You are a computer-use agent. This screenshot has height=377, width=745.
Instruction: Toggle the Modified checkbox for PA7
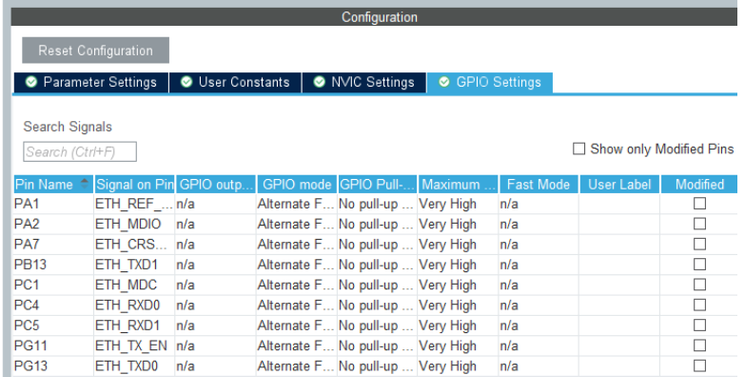coord(699,244)
